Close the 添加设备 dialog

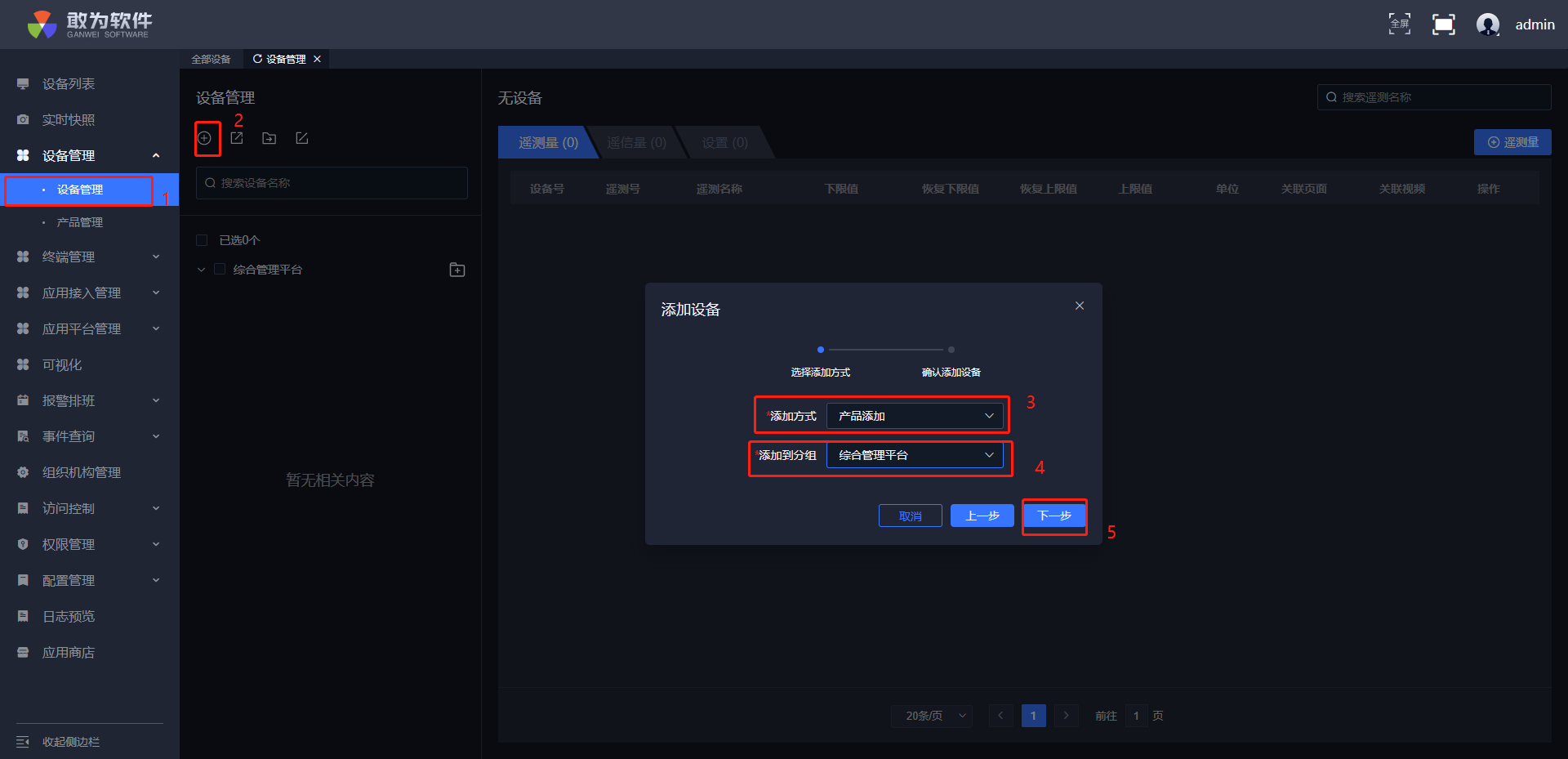click(x=1080, y=306)
